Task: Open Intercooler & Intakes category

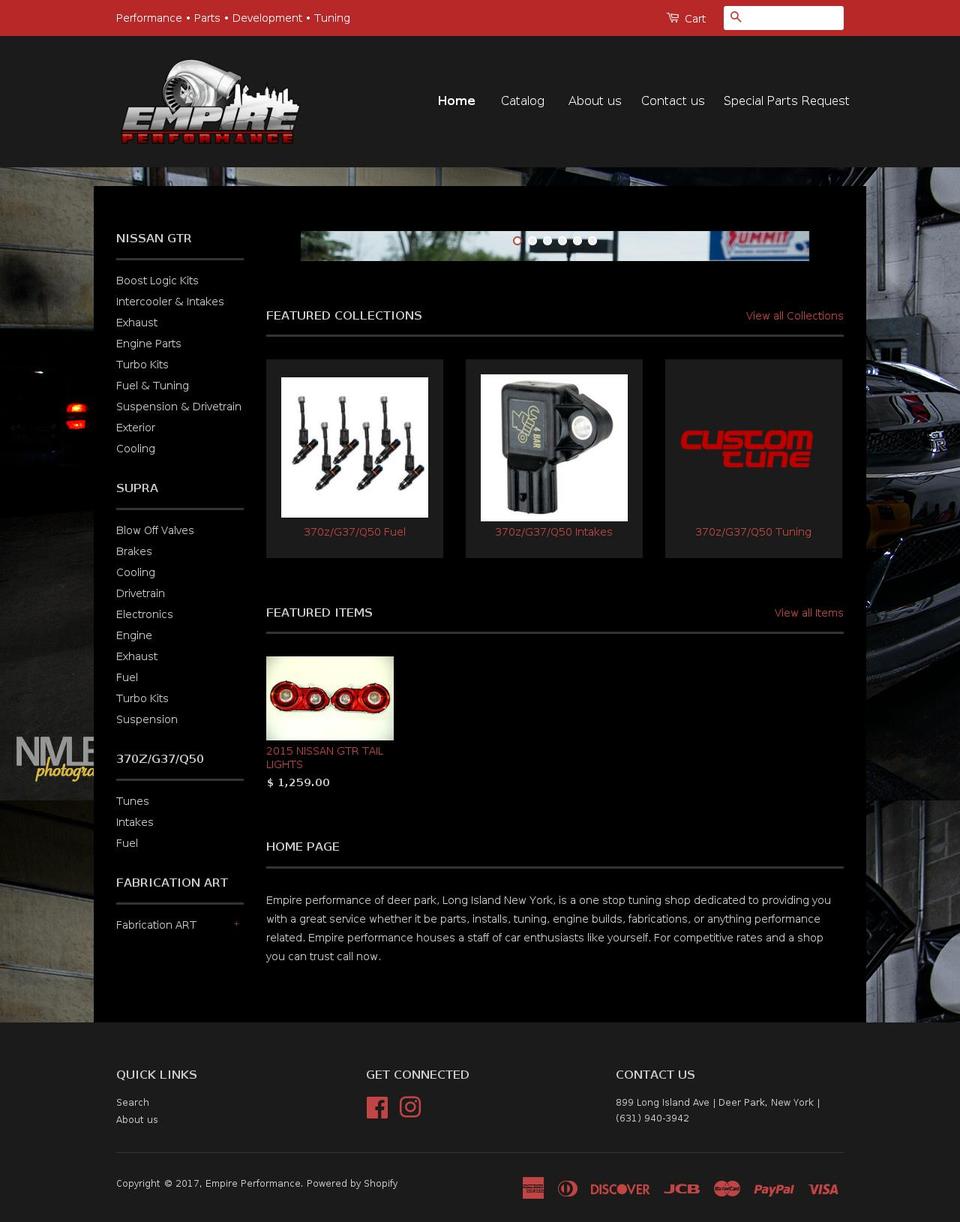Action: [170, 302]
